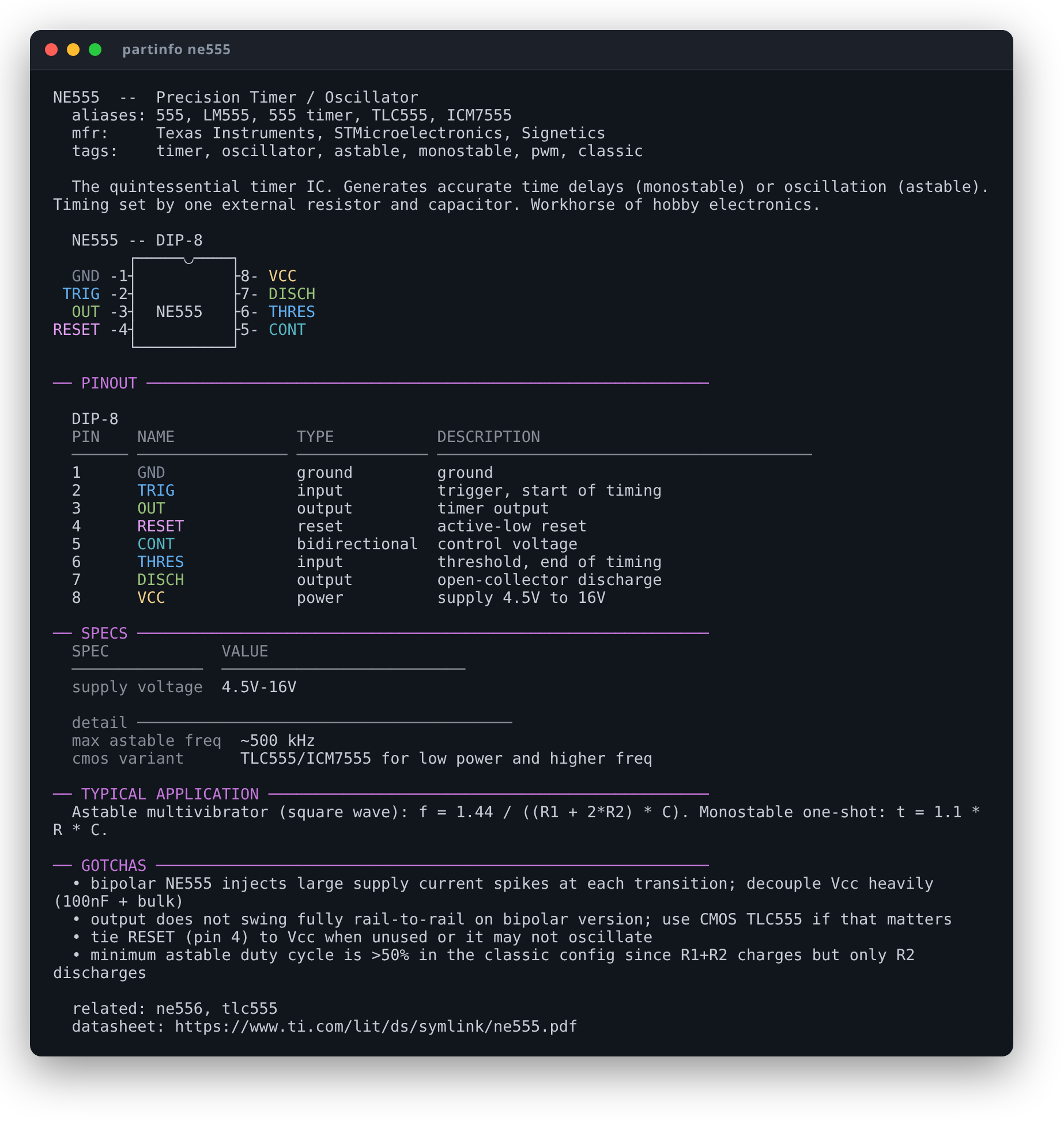The image size is (1064, 1121).
Task: Click 'supply 4.5V to 16V' description
Action: point(521,598)
